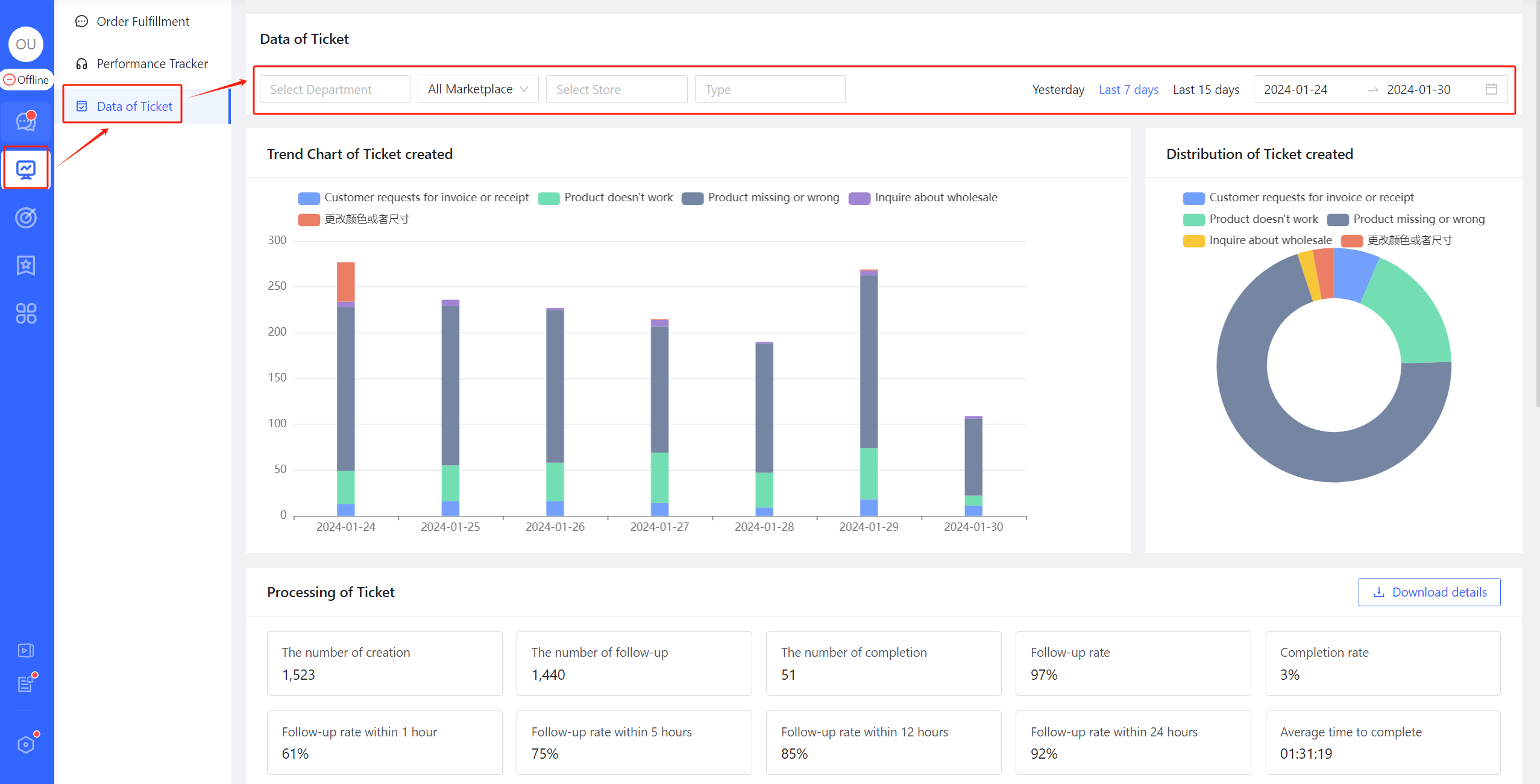Open the Type filter dropdown

tap(770, 89)
